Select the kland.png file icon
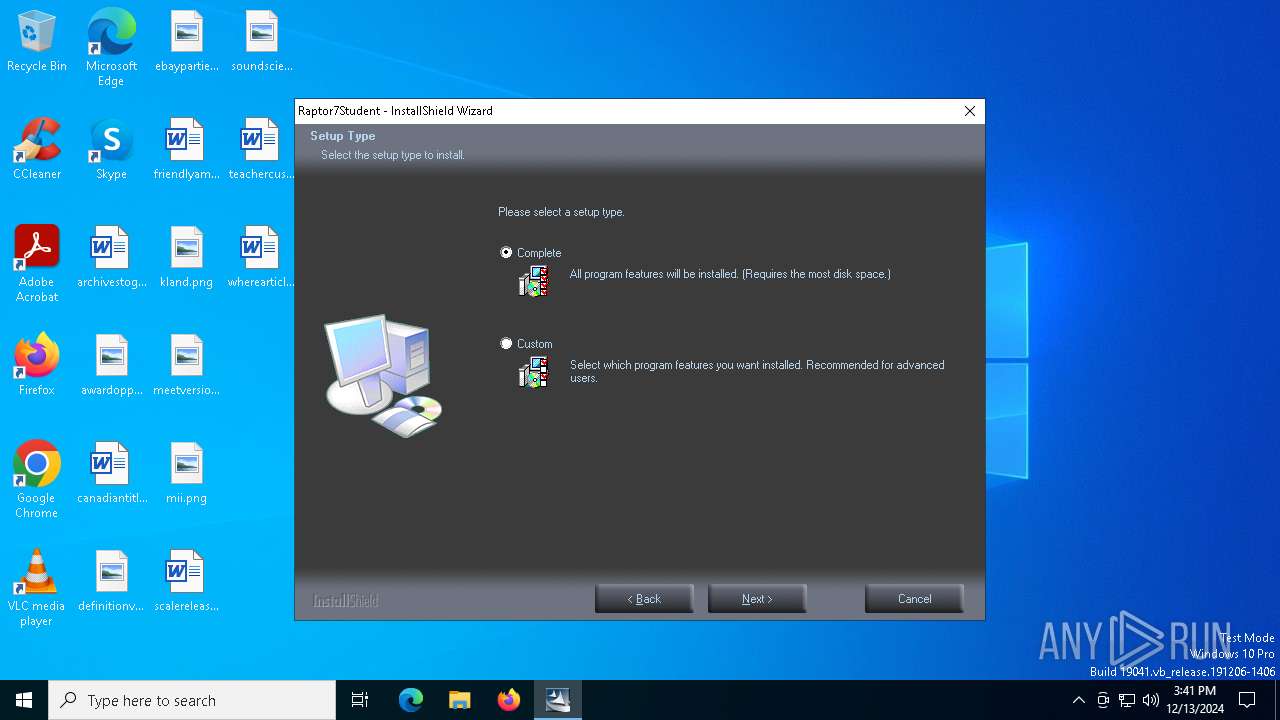1280x720 pixels. point(186,258)
